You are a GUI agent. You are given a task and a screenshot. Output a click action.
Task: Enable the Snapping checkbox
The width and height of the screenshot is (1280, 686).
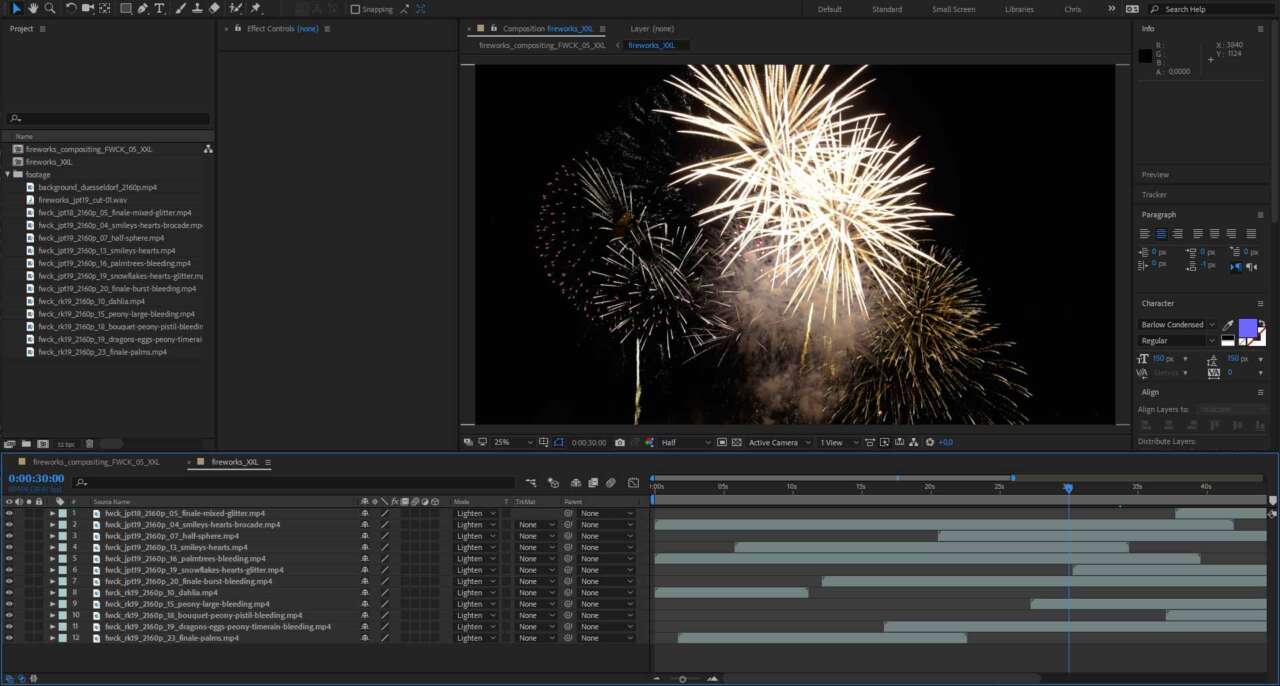coord(355,9)
